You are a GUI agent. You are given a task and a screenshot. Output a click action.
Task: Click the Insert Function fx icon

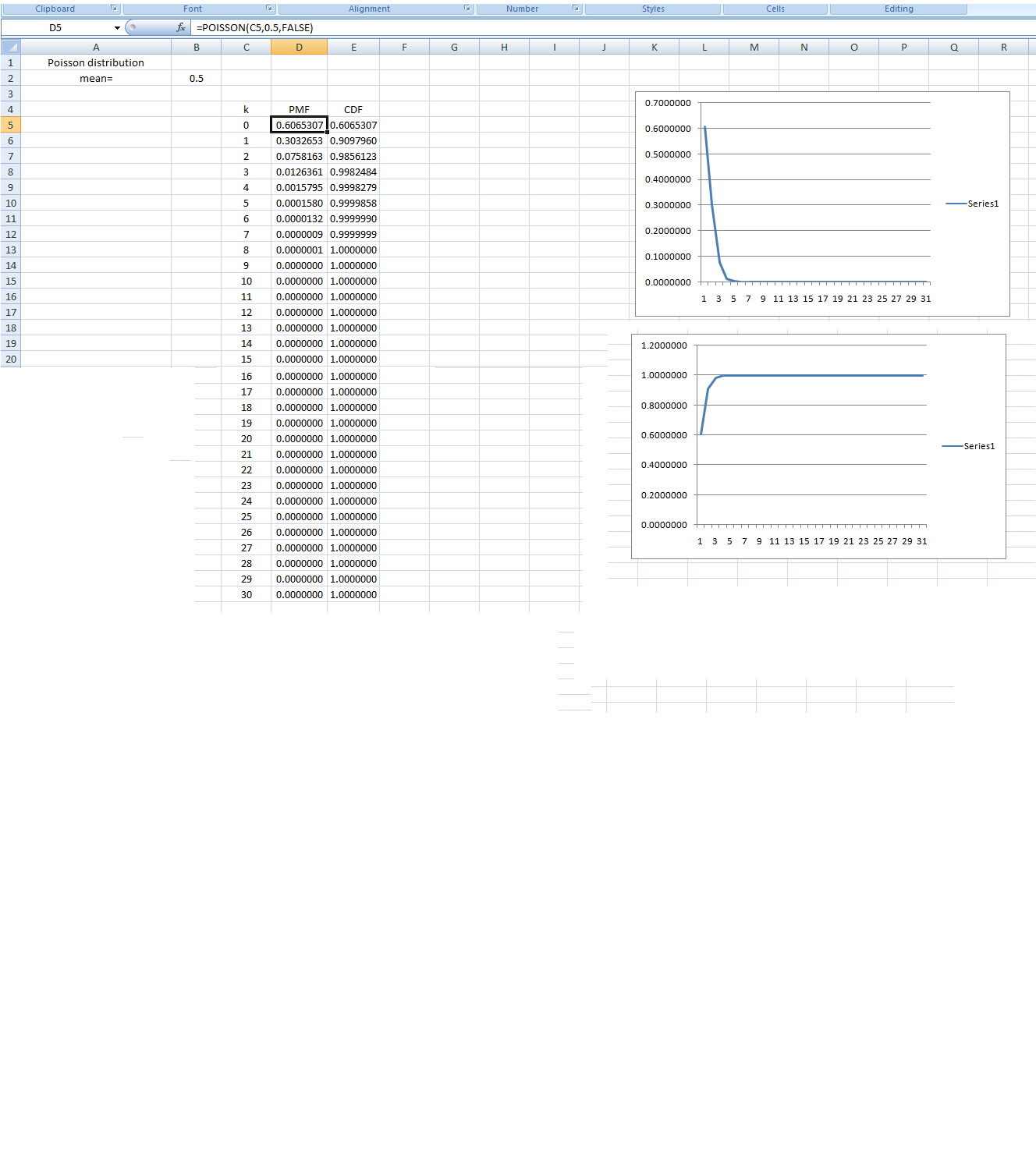coord(181,27)
